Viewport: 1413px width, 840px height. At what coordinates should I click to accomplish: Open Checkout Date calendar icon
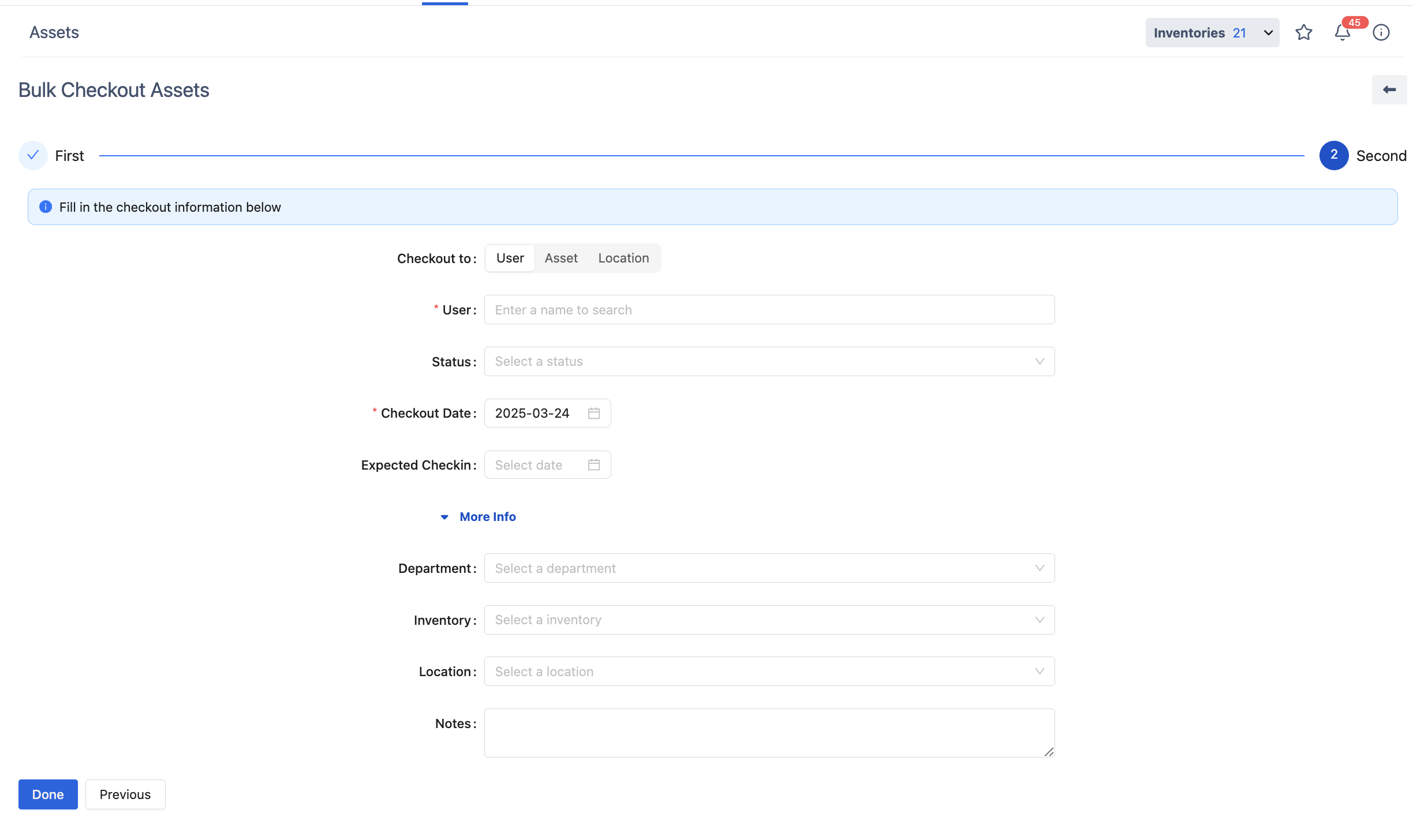point(594,413)
